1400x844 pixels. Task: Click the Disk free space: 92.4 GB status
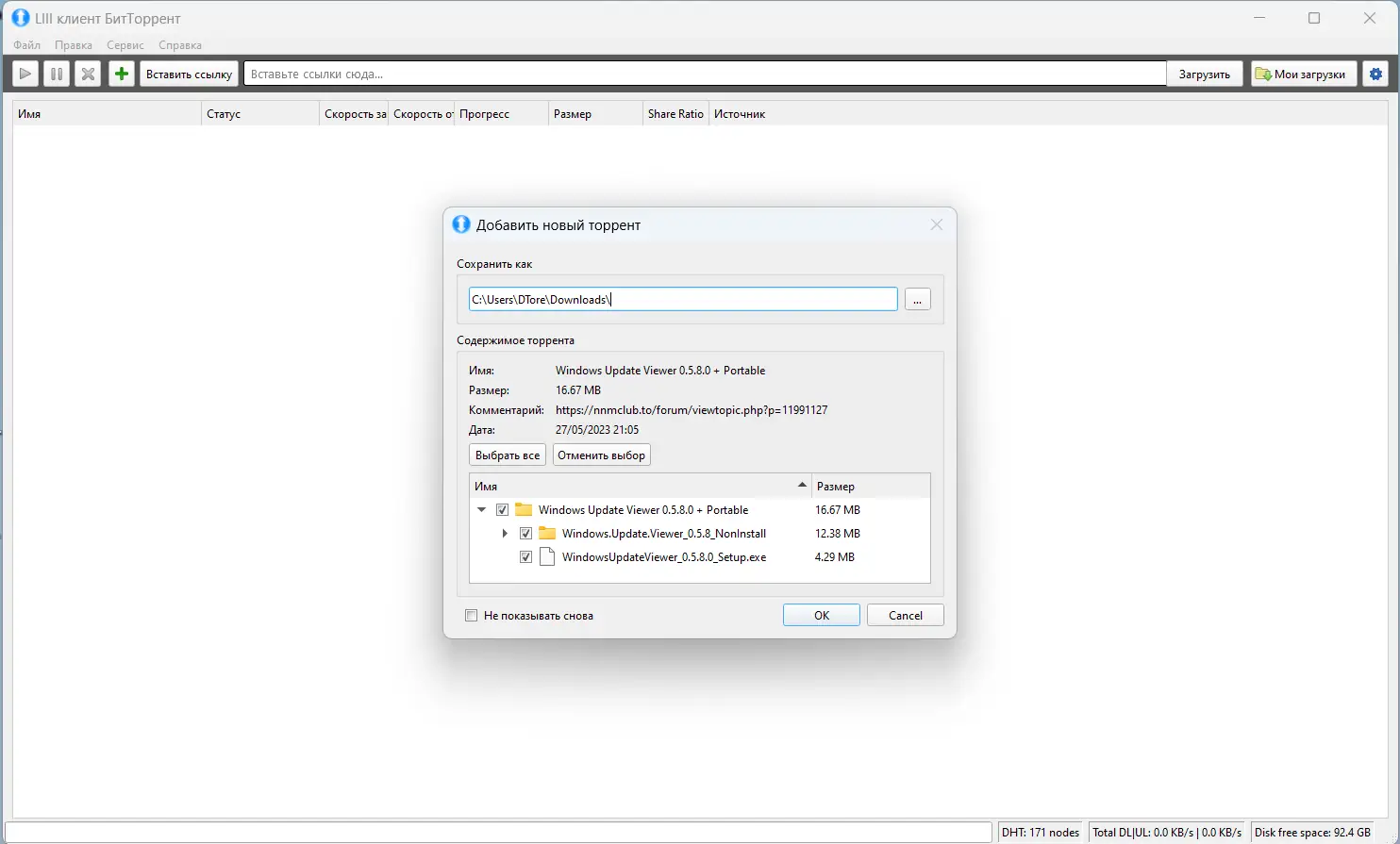[x=1312, y=832]
